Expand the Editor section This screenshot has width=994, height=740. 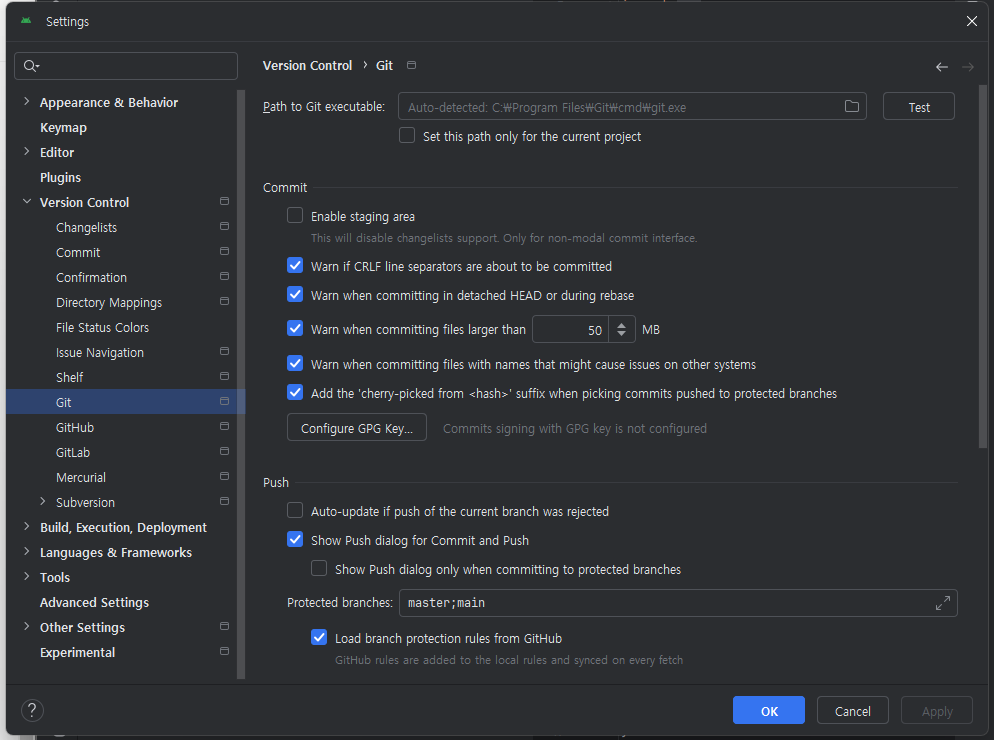coord(27,152)
